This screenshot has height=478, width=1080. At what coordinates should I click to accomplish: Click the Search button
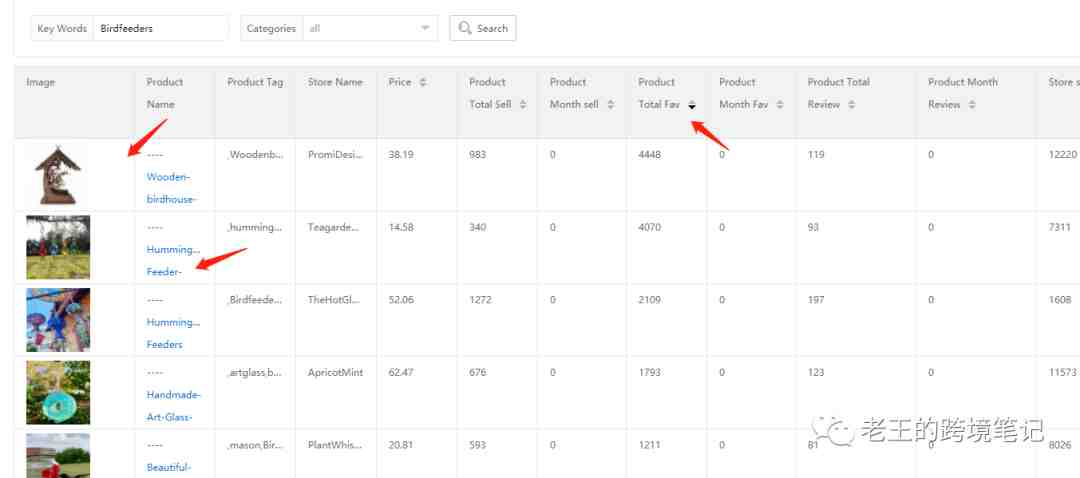click(483, 28)
